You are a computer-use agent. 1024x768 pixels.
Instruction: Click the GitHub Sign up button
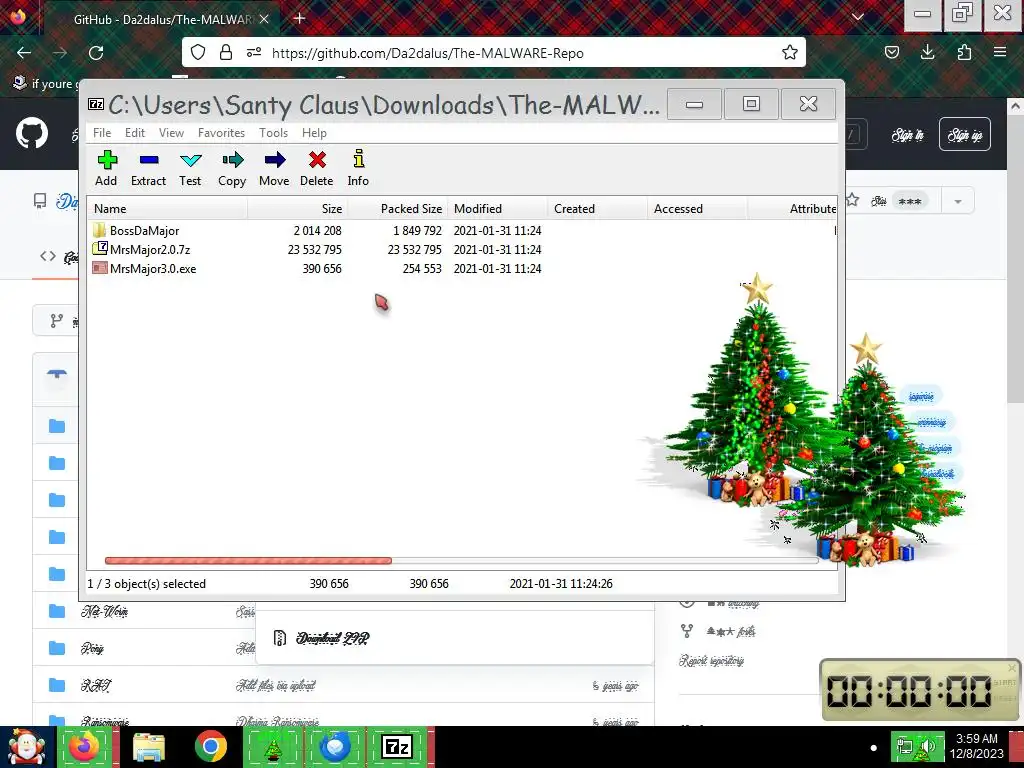965,135
